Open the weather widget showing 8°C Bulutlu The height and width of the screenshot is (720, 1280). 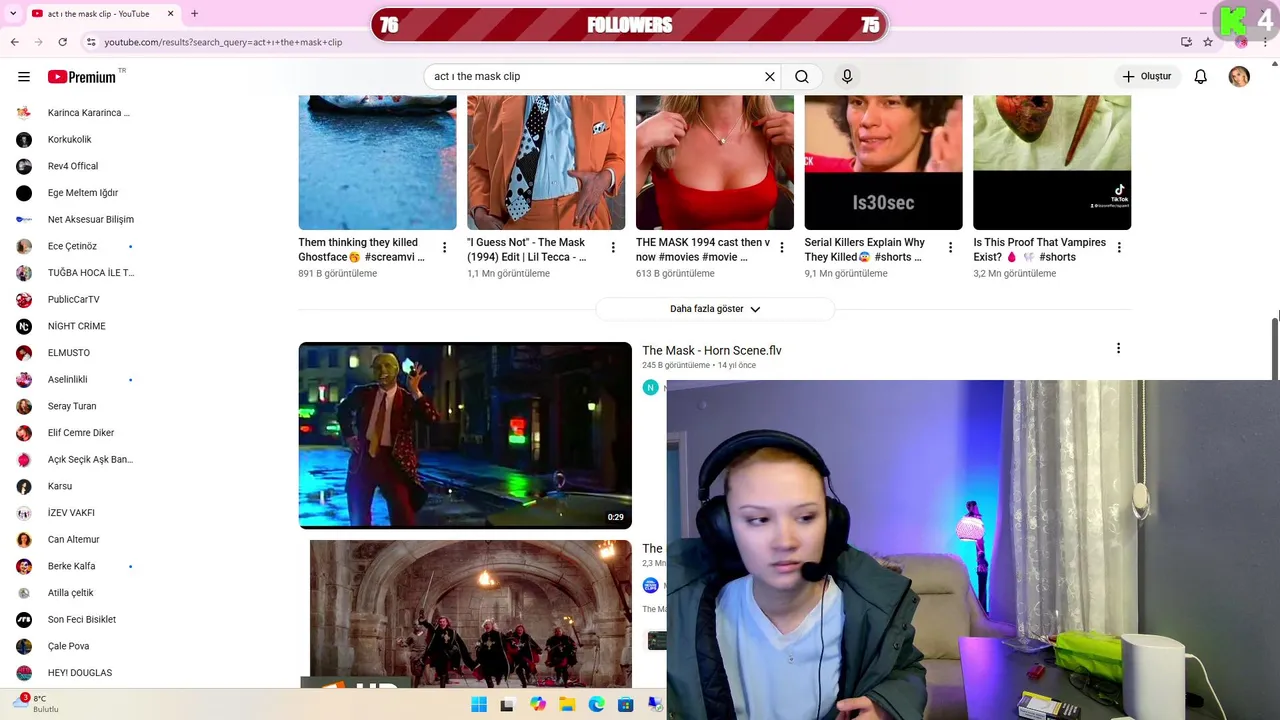click(37, 704)
